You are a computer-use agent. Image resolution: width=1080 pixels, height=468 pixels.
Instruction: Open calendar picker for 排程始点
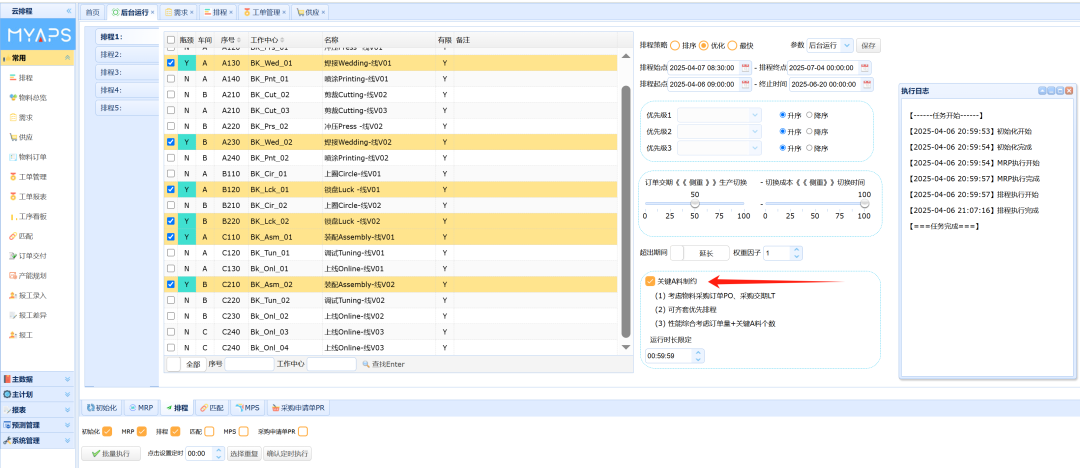(744, 67)
